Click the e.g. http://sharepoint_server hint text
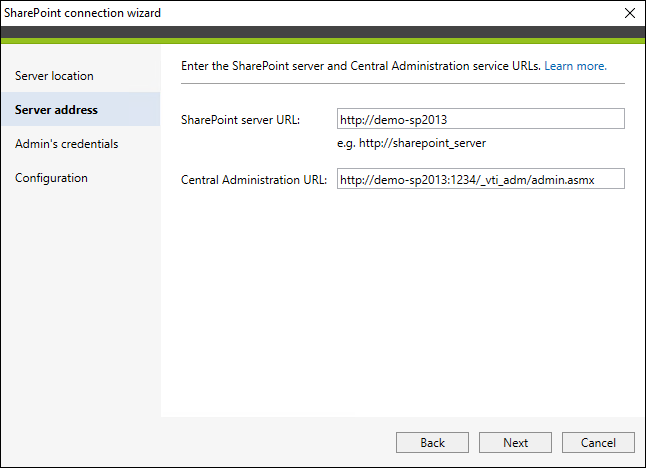This screenshot has height=468, width=646. pos(411,143)
